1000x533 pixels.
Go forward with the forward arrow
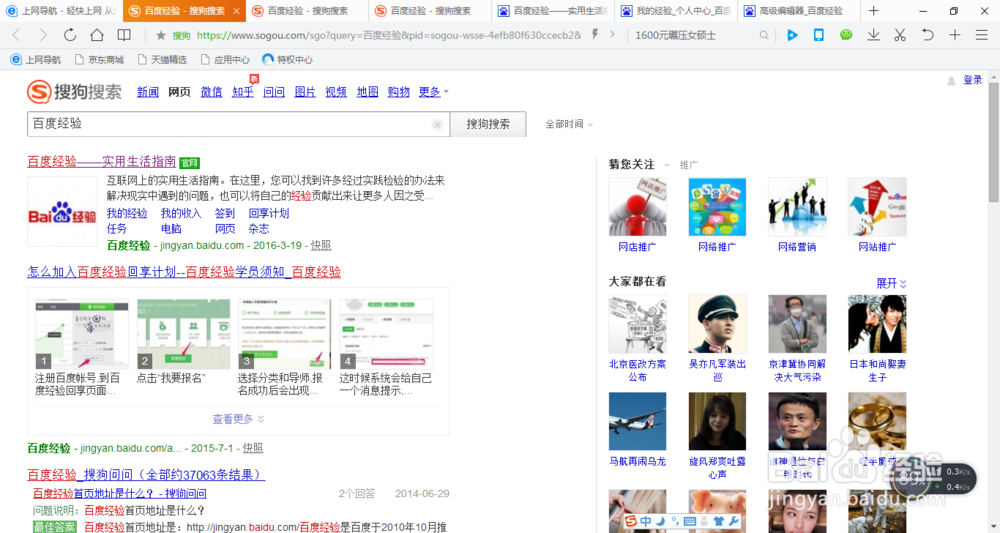click(x=43, y=35)
